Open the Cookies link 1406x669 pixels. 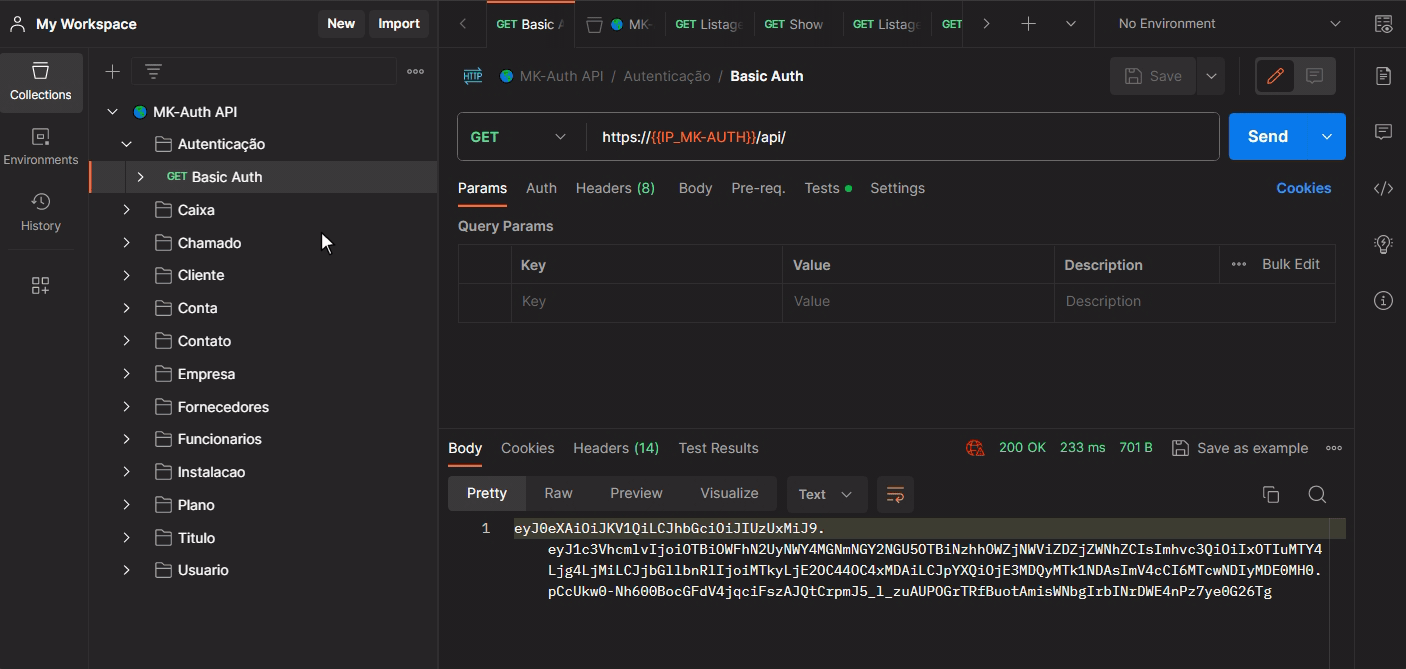1303,188
